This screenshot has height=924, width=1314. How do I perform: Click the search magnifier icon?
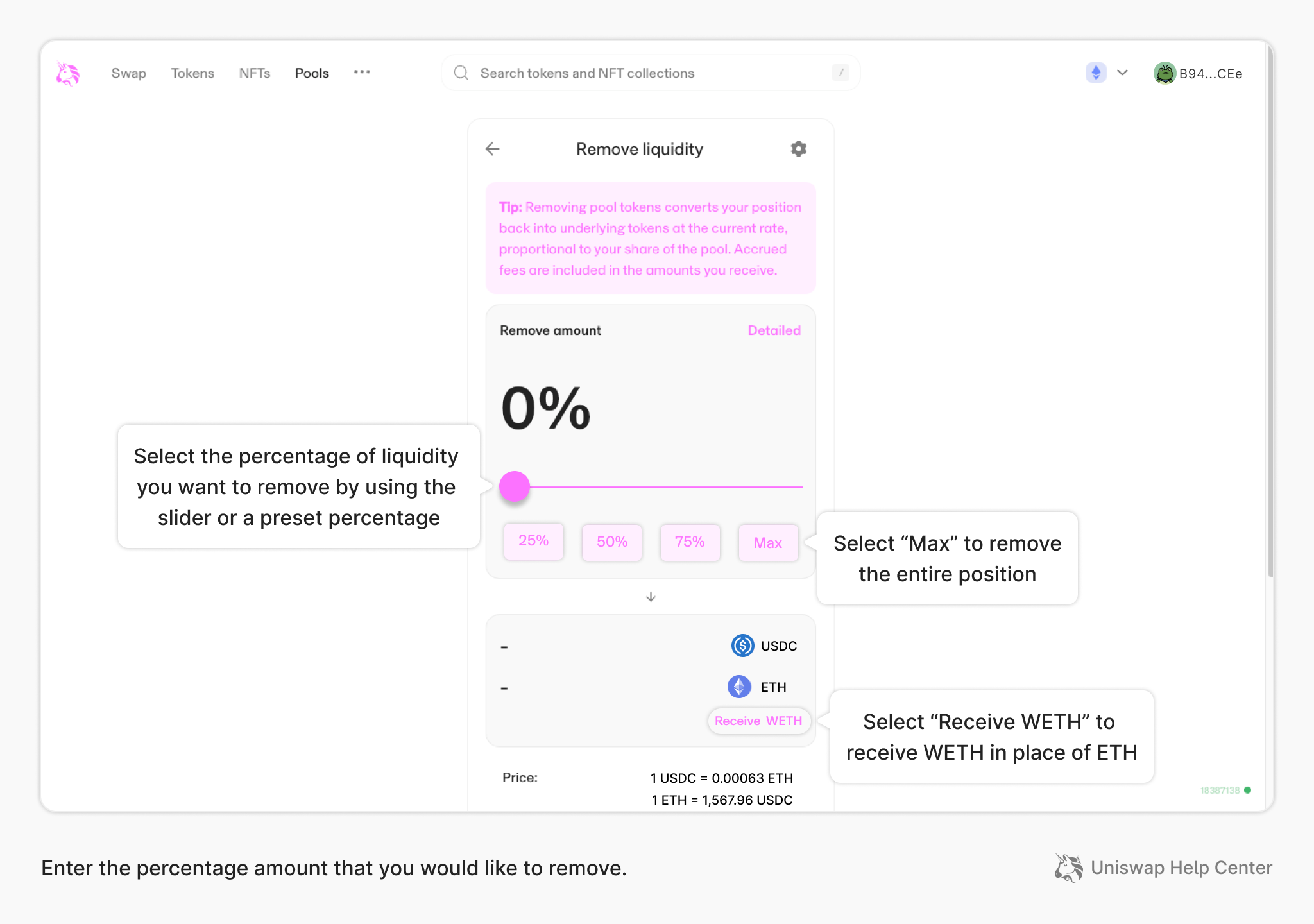click(x=461, y=73)
